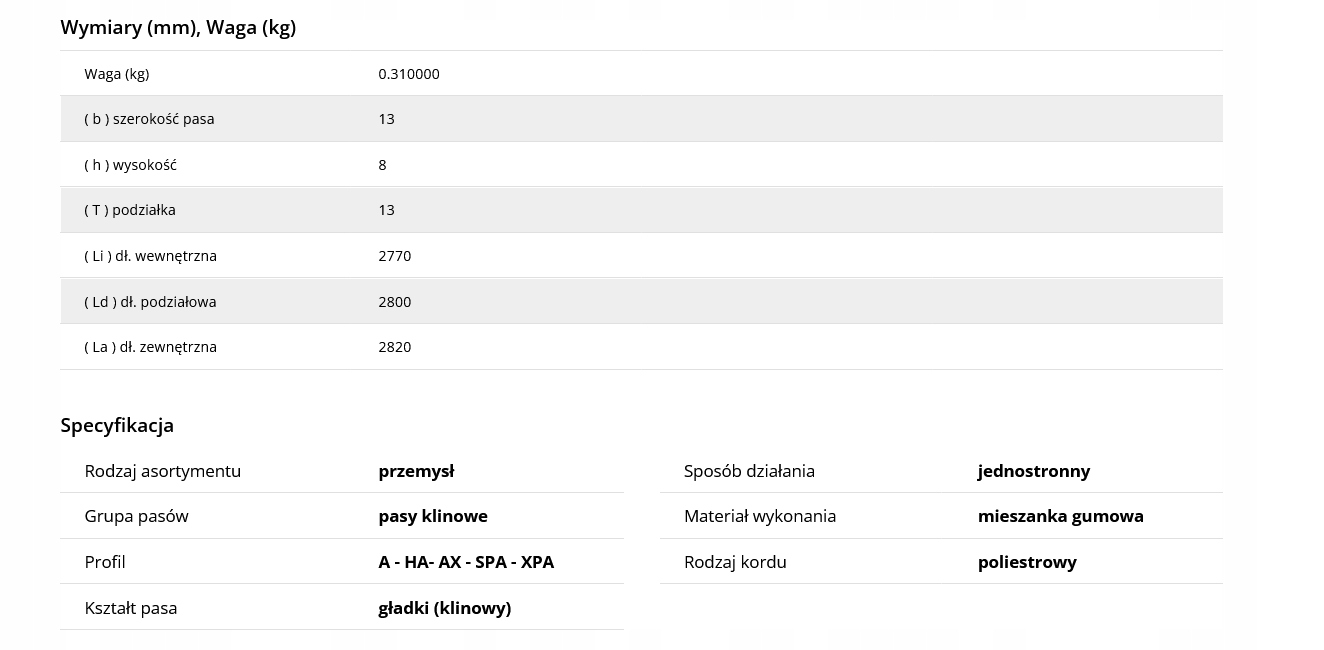
Task: Click the 'Wymiary (mm), Waga (kg)' heading
Action: (x=178, y=28)
